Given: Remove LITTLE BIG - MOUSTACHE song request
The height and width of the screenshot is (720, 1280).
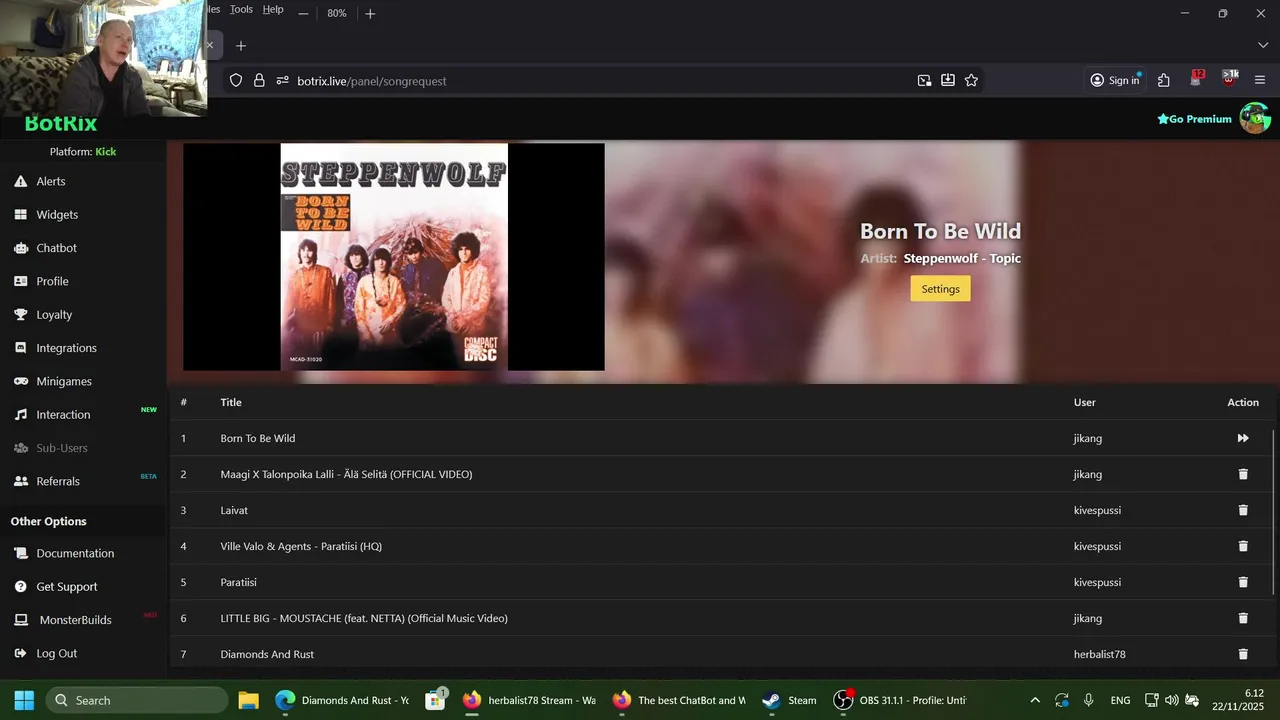Looking at the screenshot, I should [1243, 618].
